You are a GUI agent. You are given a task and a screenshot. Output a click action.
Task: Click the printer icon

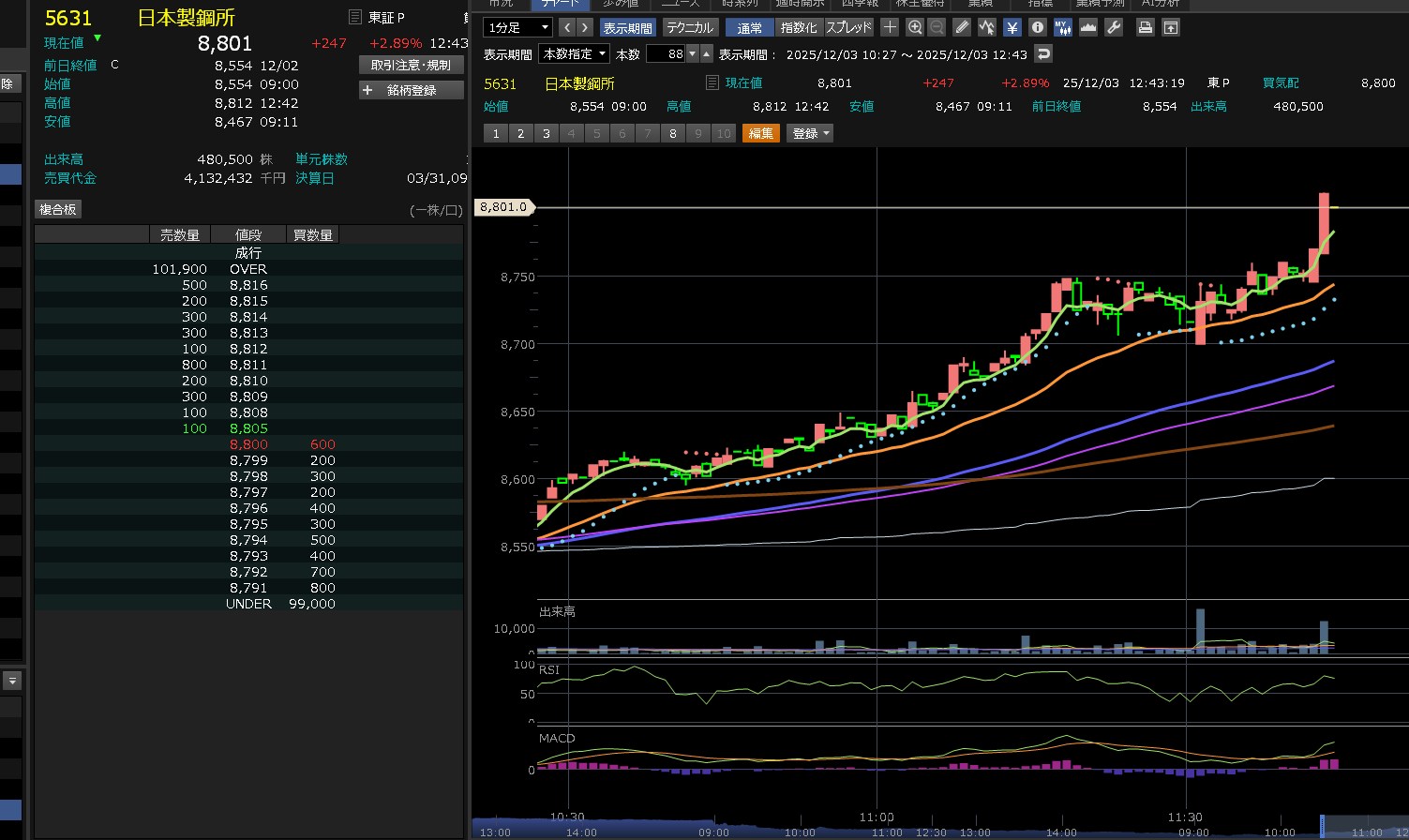[x=1145, y=27]
